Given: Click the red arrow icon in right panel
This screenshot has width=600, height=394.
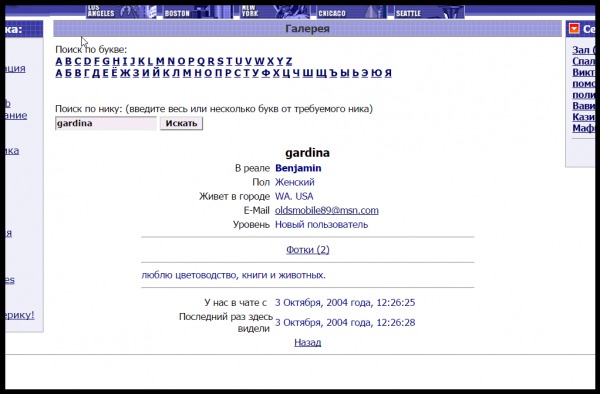Looking at the screenshot, I should click(x=574, y=29).
